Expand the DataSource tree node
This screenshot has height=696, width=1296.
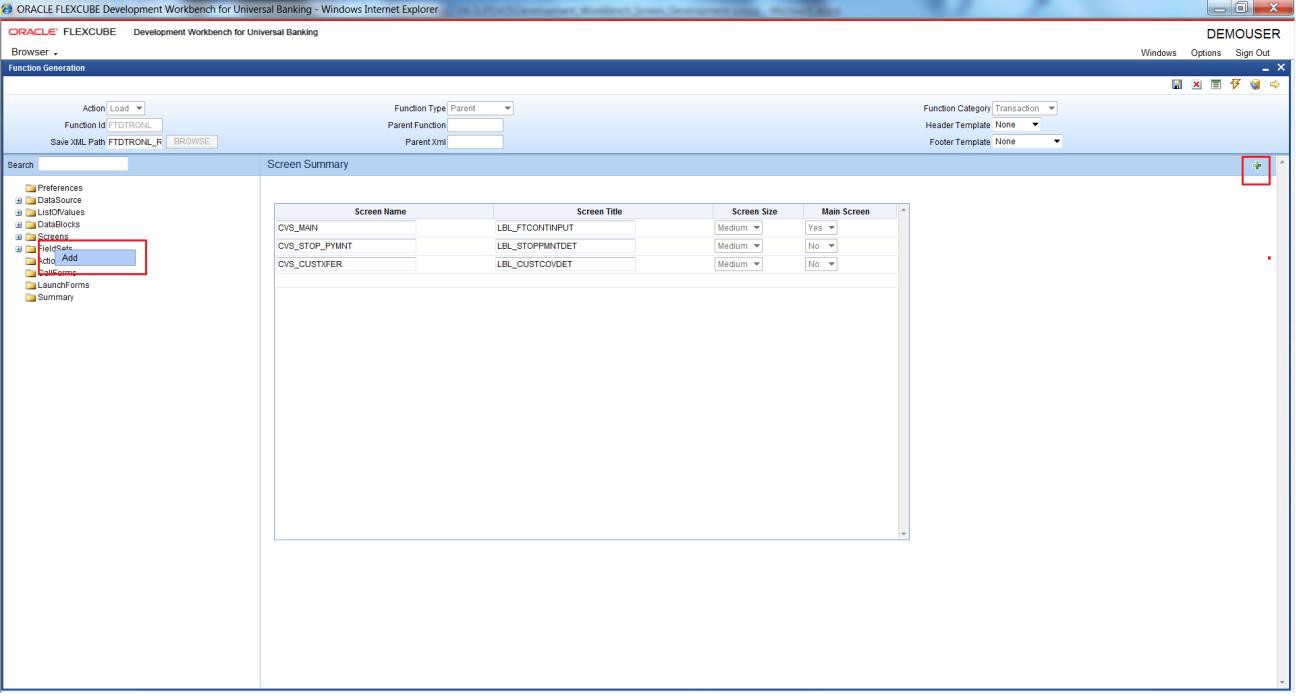point(19,200)
